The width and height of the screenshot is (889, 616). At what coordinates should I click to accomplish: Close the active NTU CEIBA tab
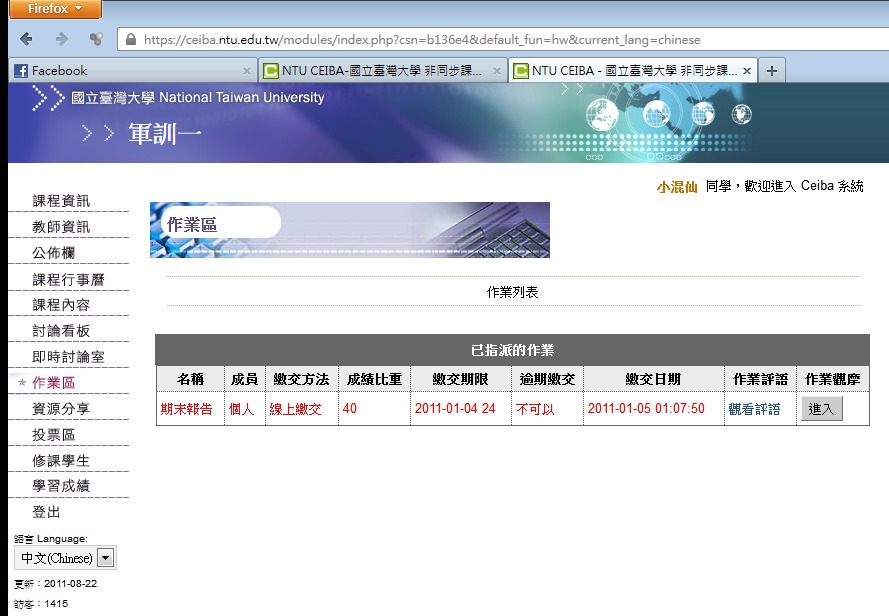747,71
